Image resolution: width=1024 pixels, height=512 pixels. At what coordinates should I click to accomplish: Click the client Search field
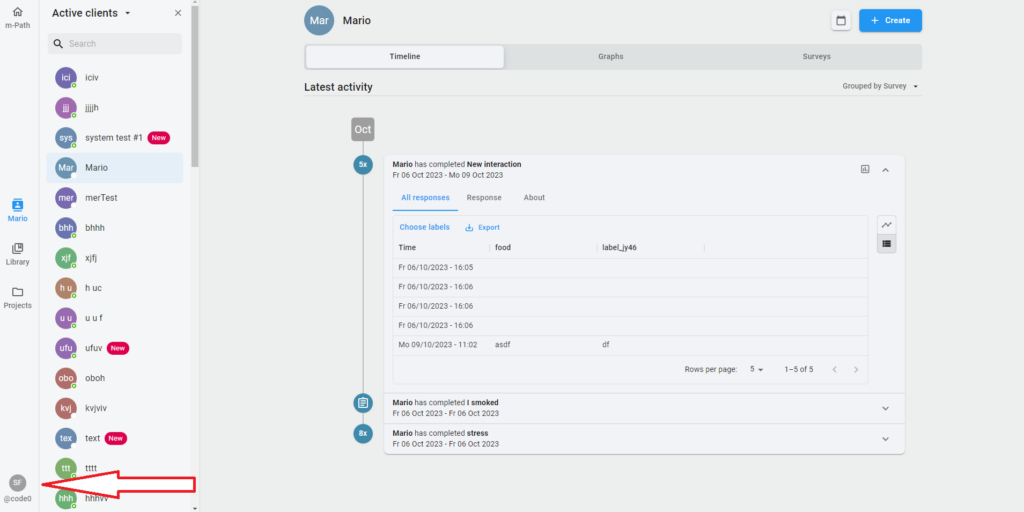(x=115, y=44)
